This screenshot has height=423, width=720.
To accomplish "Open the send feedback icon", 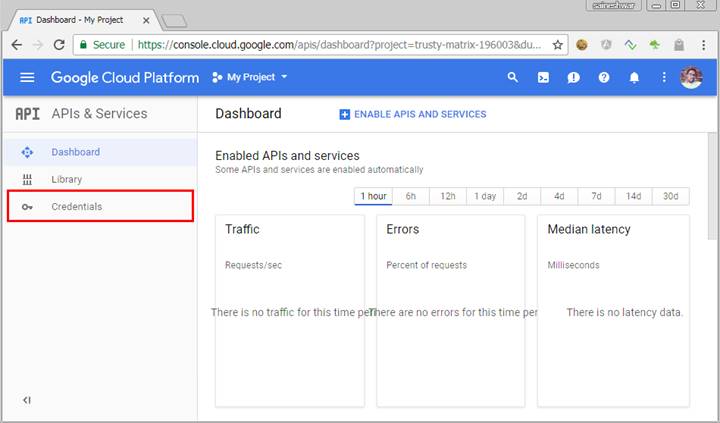I will tap(574, 78).
